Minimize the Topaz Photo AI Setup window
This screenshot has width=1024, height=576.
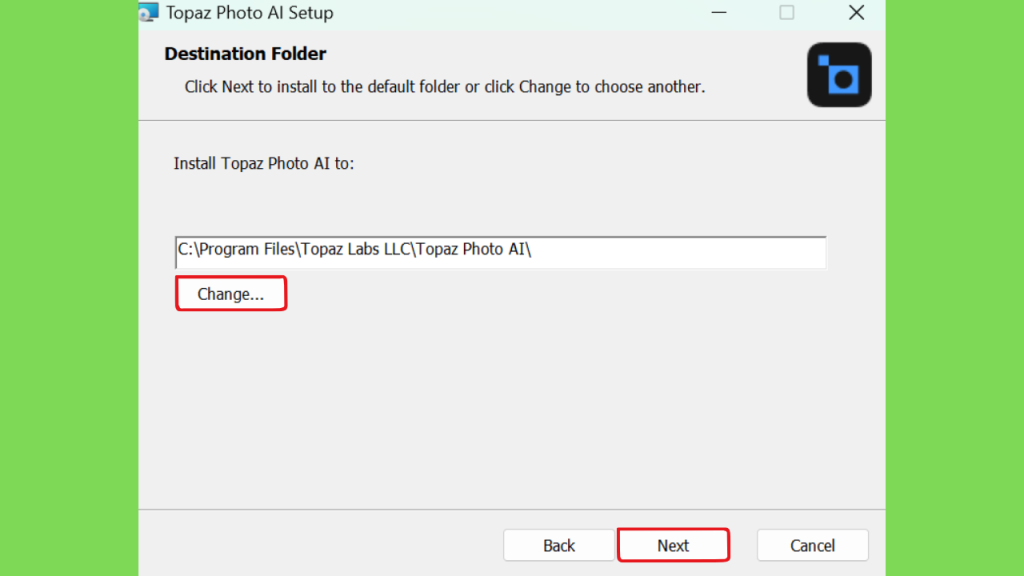tap(719, 13)
